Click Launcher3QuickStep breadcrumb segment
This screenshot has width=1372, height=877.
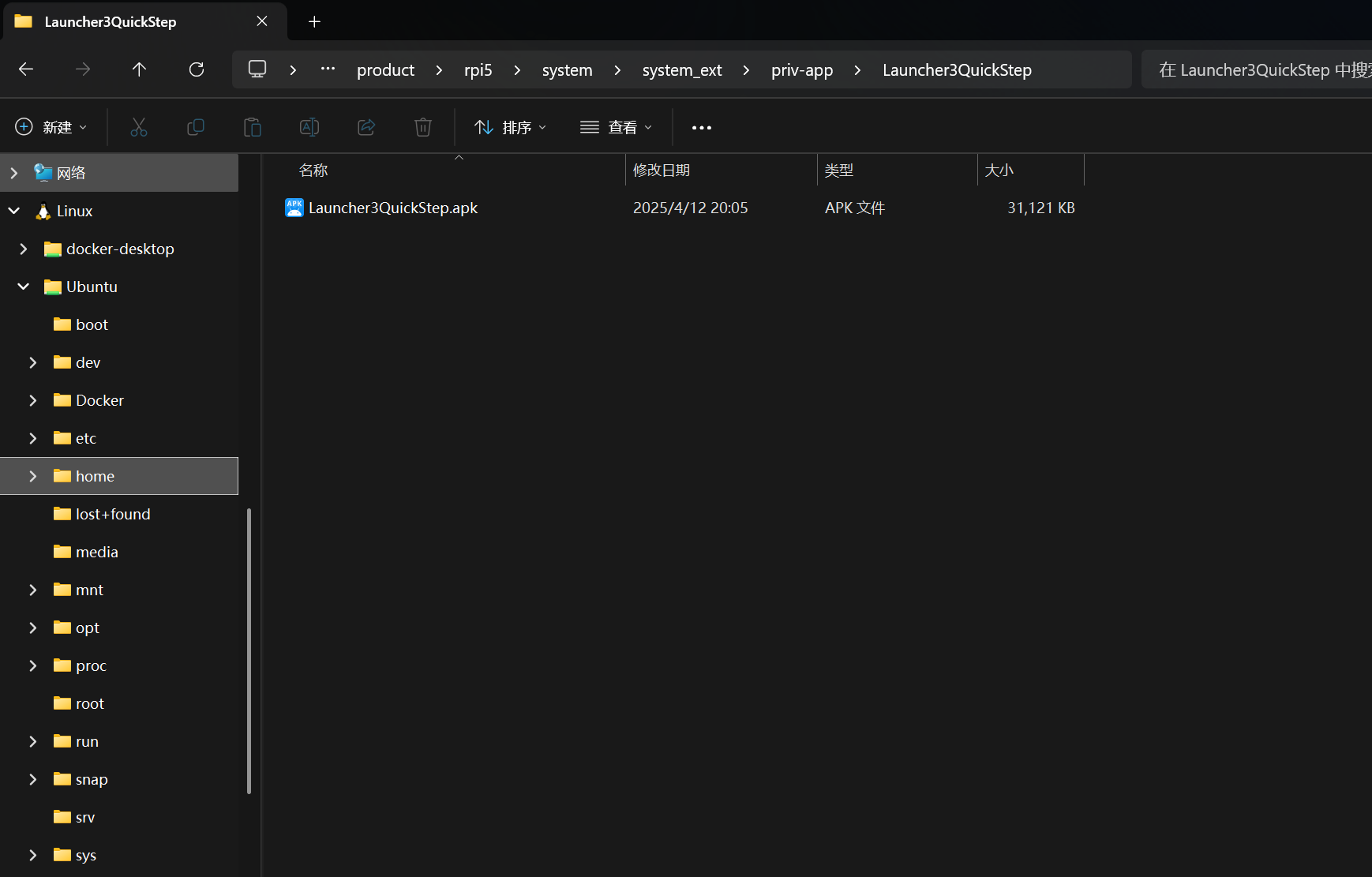coord(957,70)
